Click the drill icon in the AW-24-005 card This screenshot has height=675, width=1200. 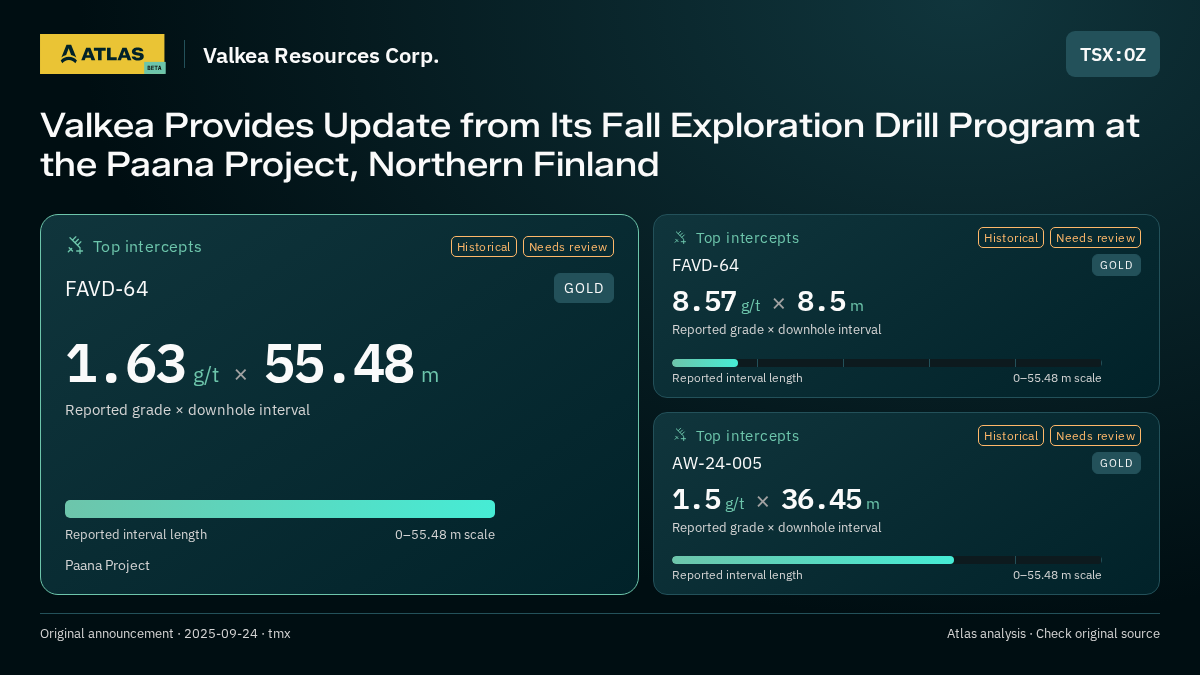(680, 435)
